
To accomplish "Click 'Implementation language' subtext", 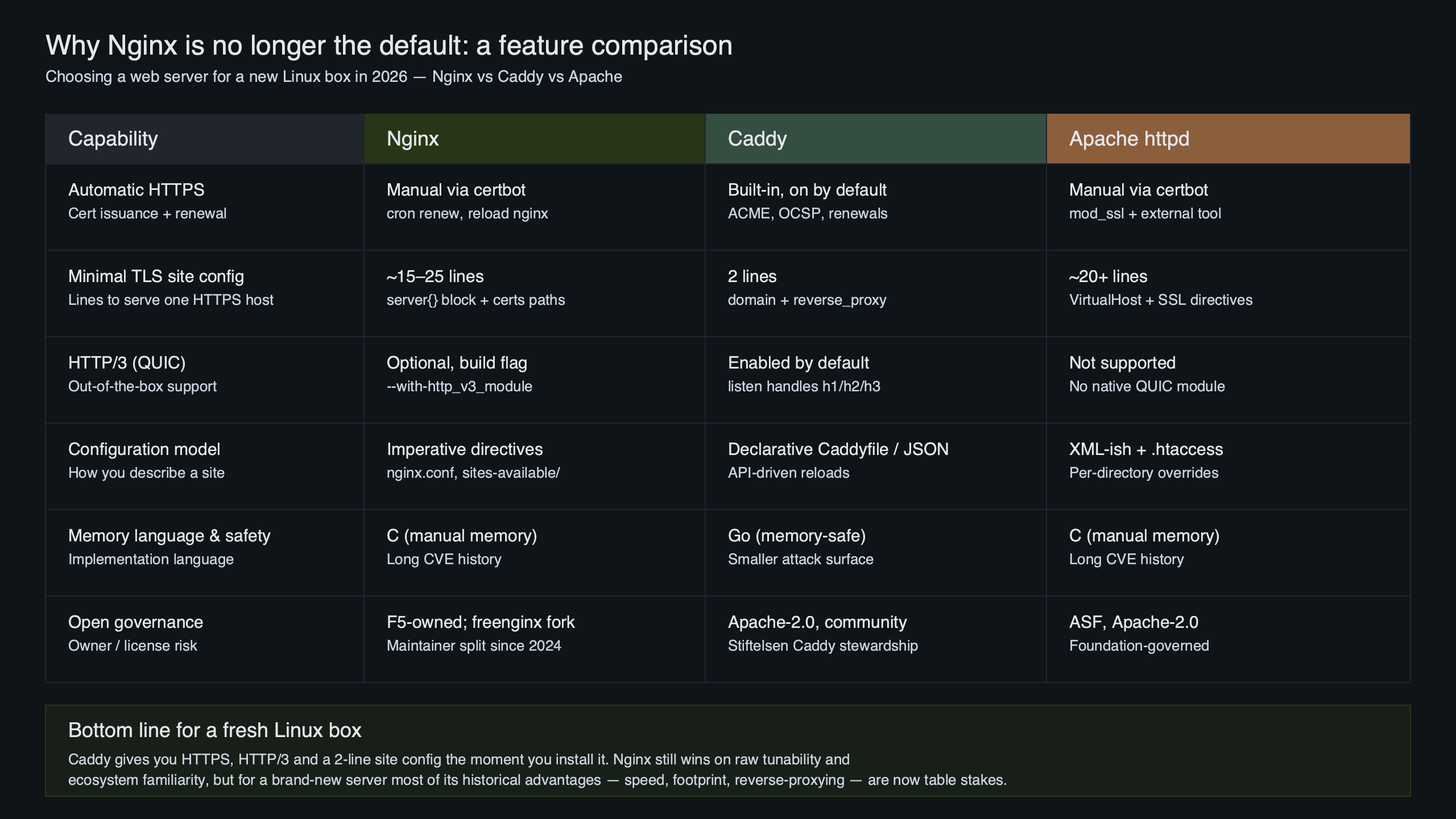I will click(x=151, y=560).
